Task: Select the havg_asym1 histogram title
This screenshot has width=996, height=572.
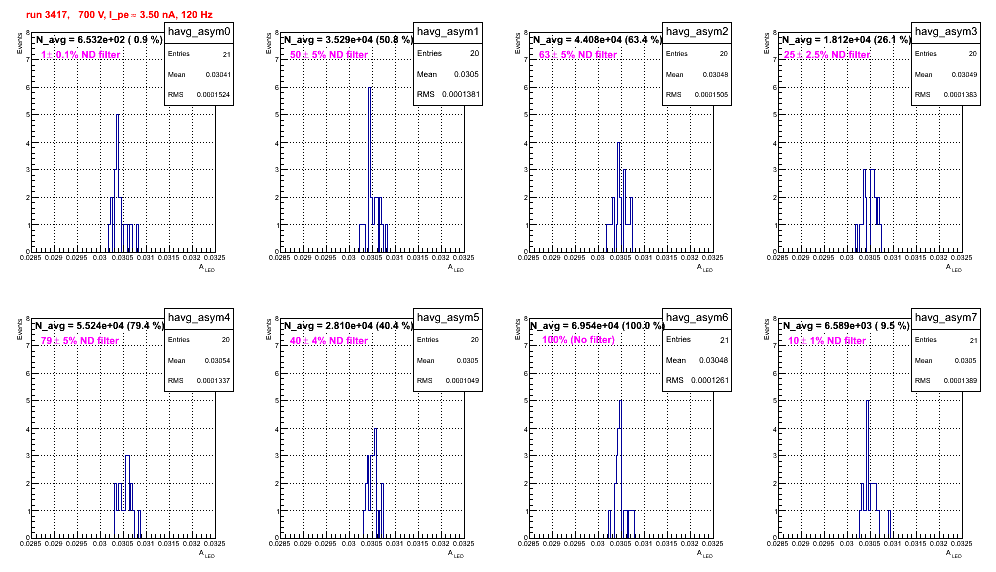Action: coord(448,32)
